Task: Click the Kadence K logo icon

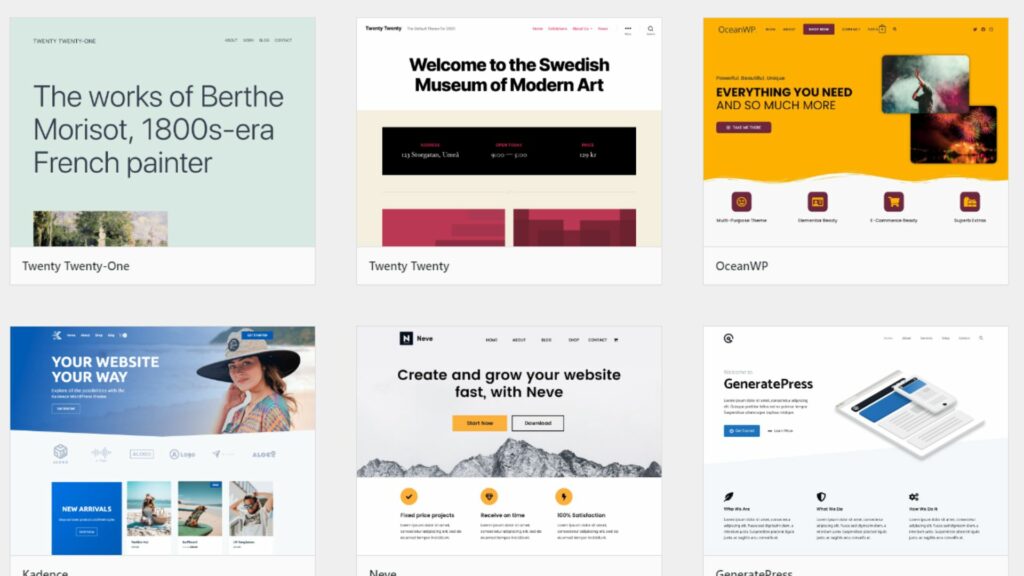Action: [57, 335]
